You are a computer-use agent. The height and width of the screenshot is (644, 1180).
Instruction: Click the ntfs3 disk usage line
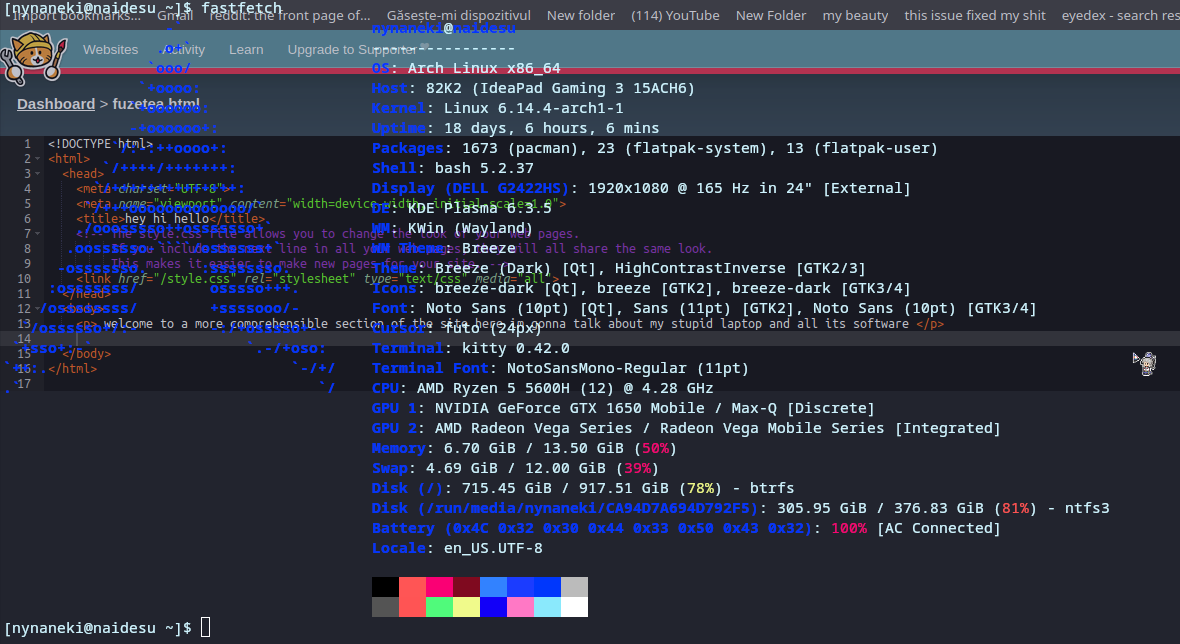coord(741,508)
